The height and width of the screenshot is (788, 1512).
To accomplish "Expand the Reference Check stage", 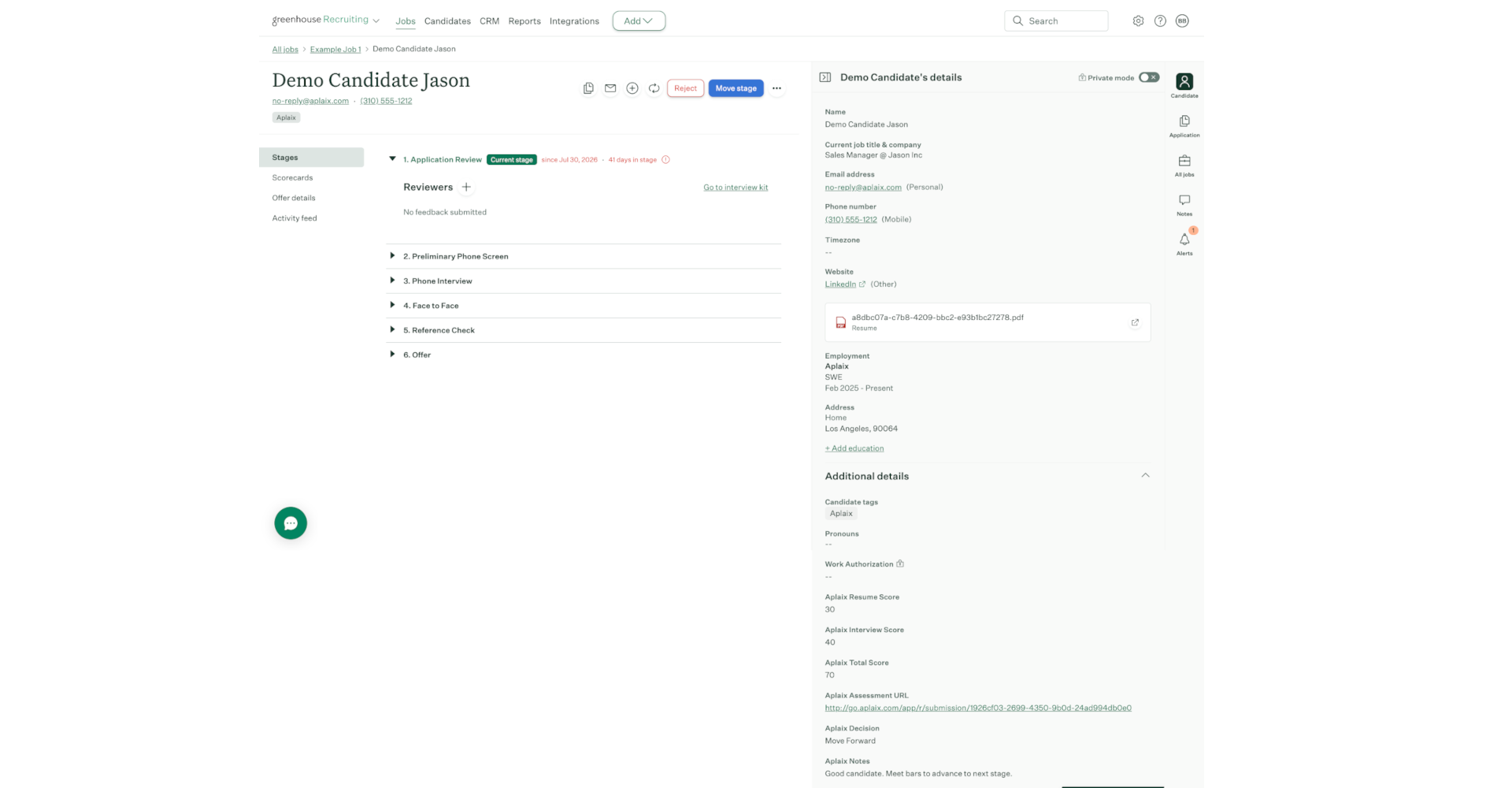I will (x=392, y=329).
